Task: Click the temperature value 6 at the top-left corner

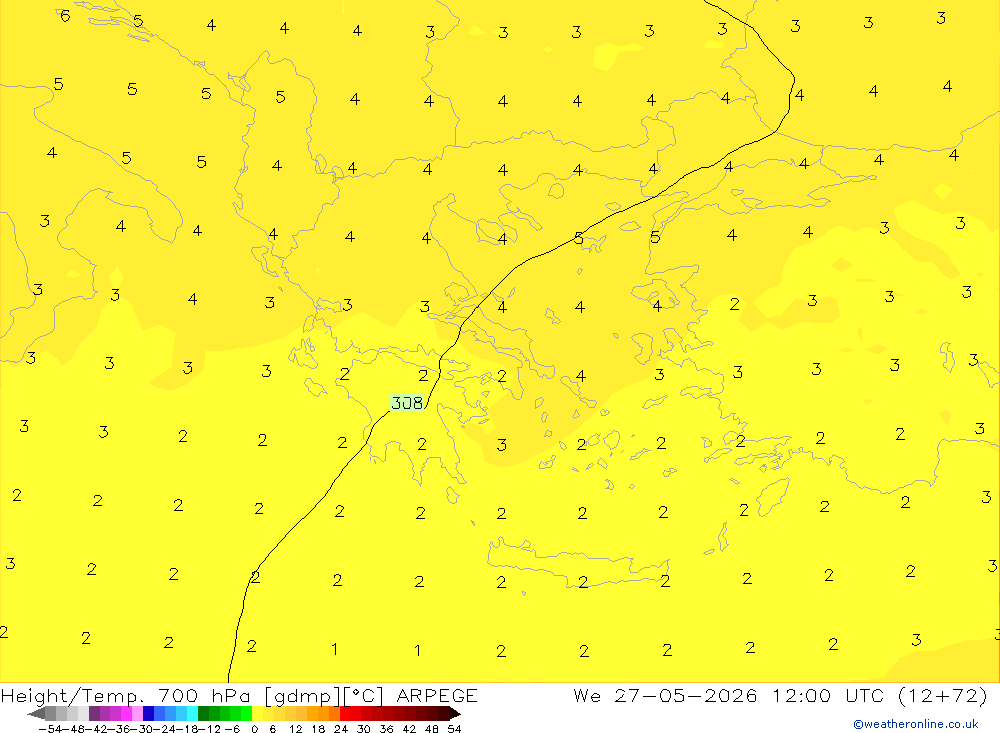Action: pyautogui.click(x=65, y=16)
